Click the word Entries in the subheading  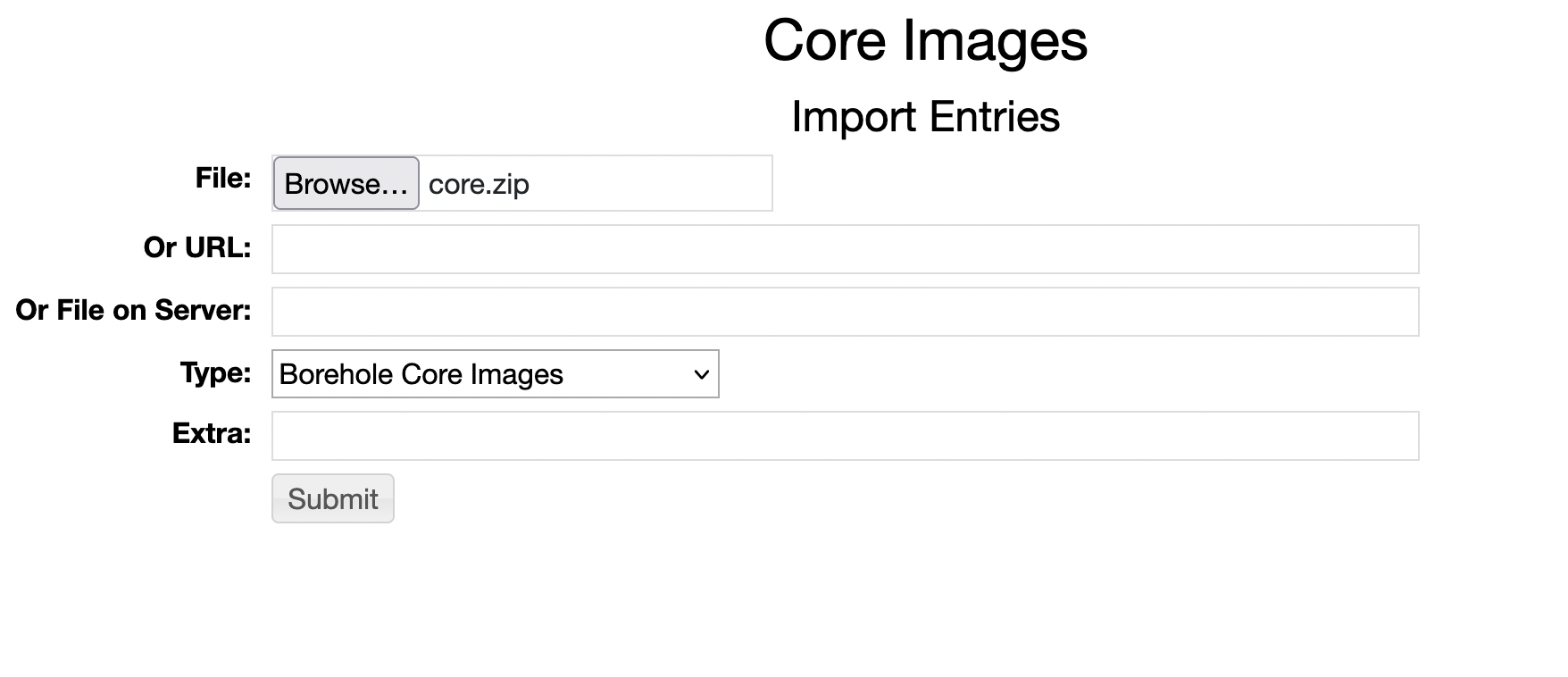coord(994,117)
